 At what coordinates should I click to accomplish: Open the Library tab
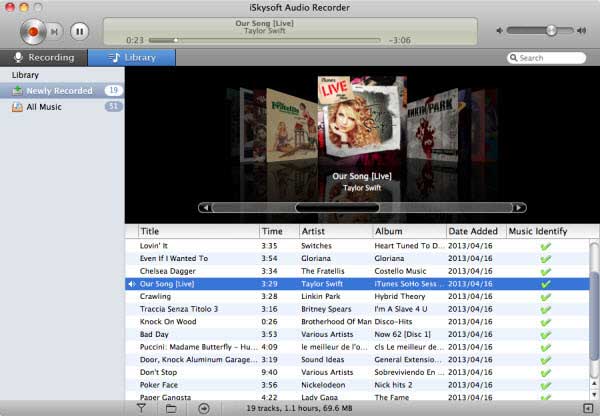(132, 57)
